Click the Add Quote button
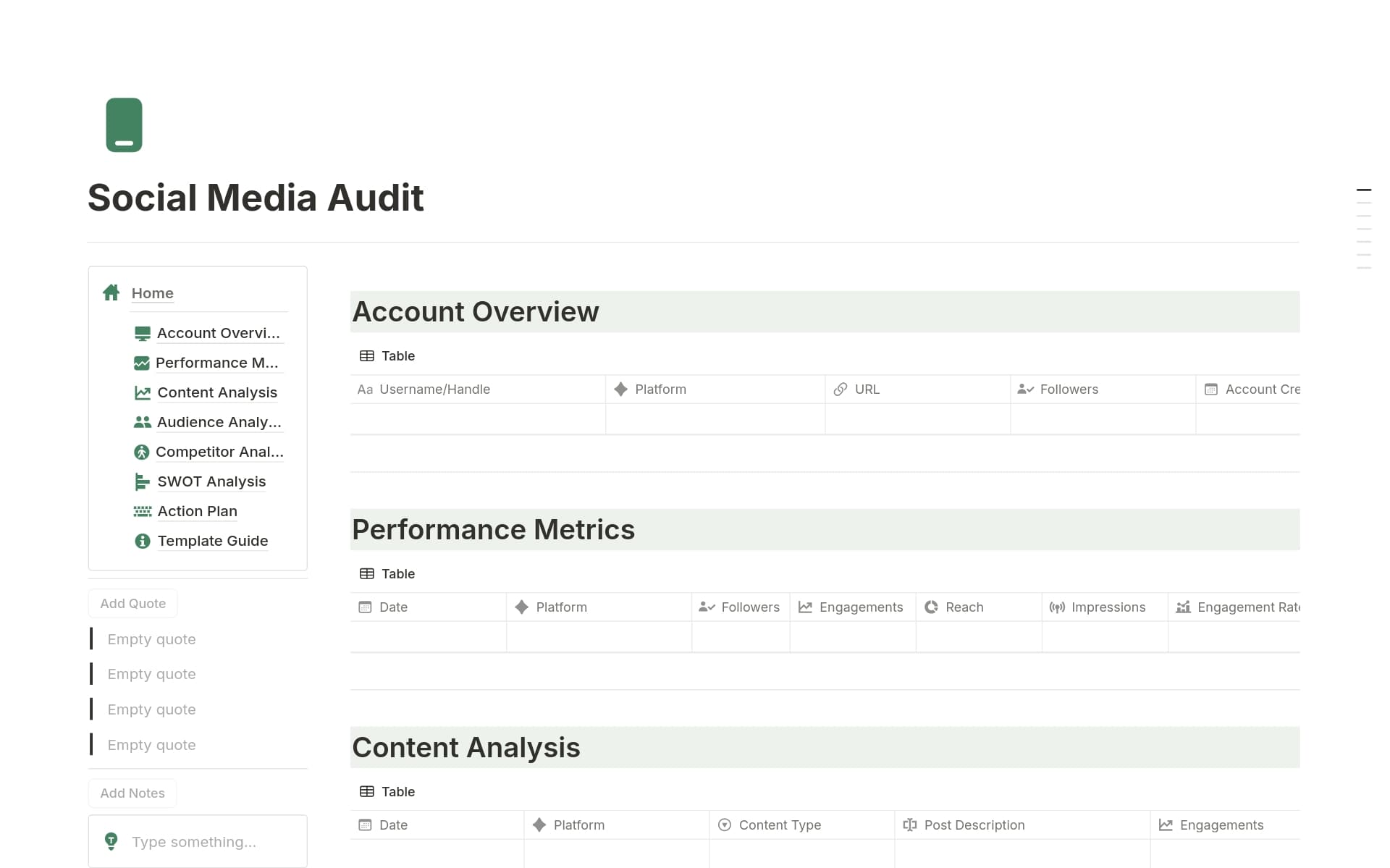This screenshot has height=868, width=1390. [132, 602]
